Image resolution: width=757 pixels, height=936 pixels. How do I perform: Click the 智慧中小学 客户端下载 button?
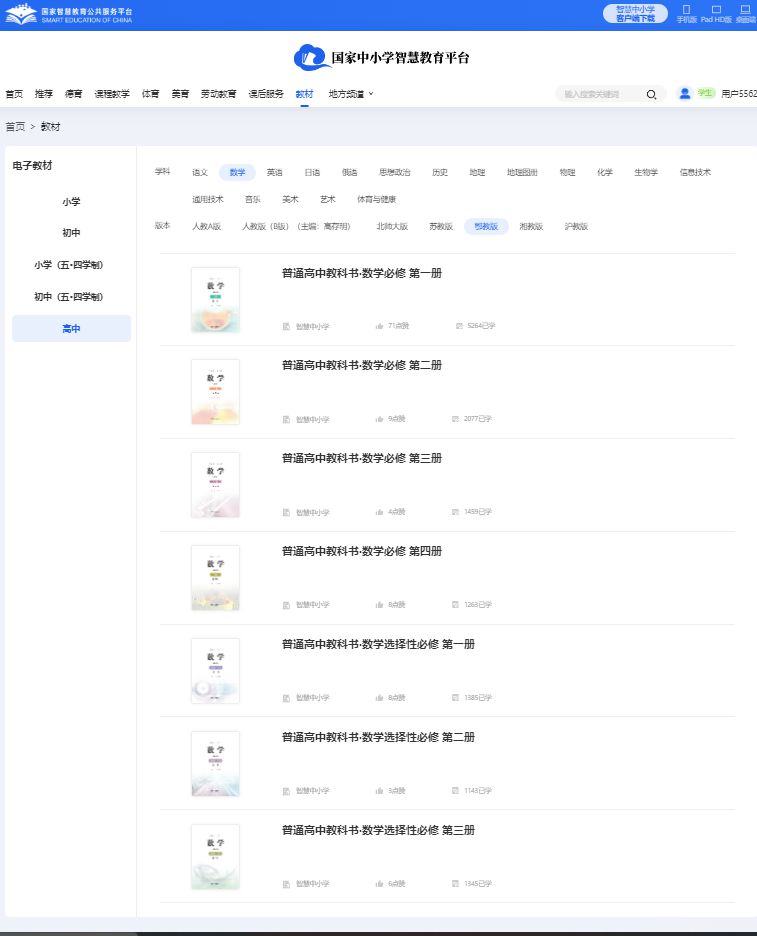pos(635,14)
